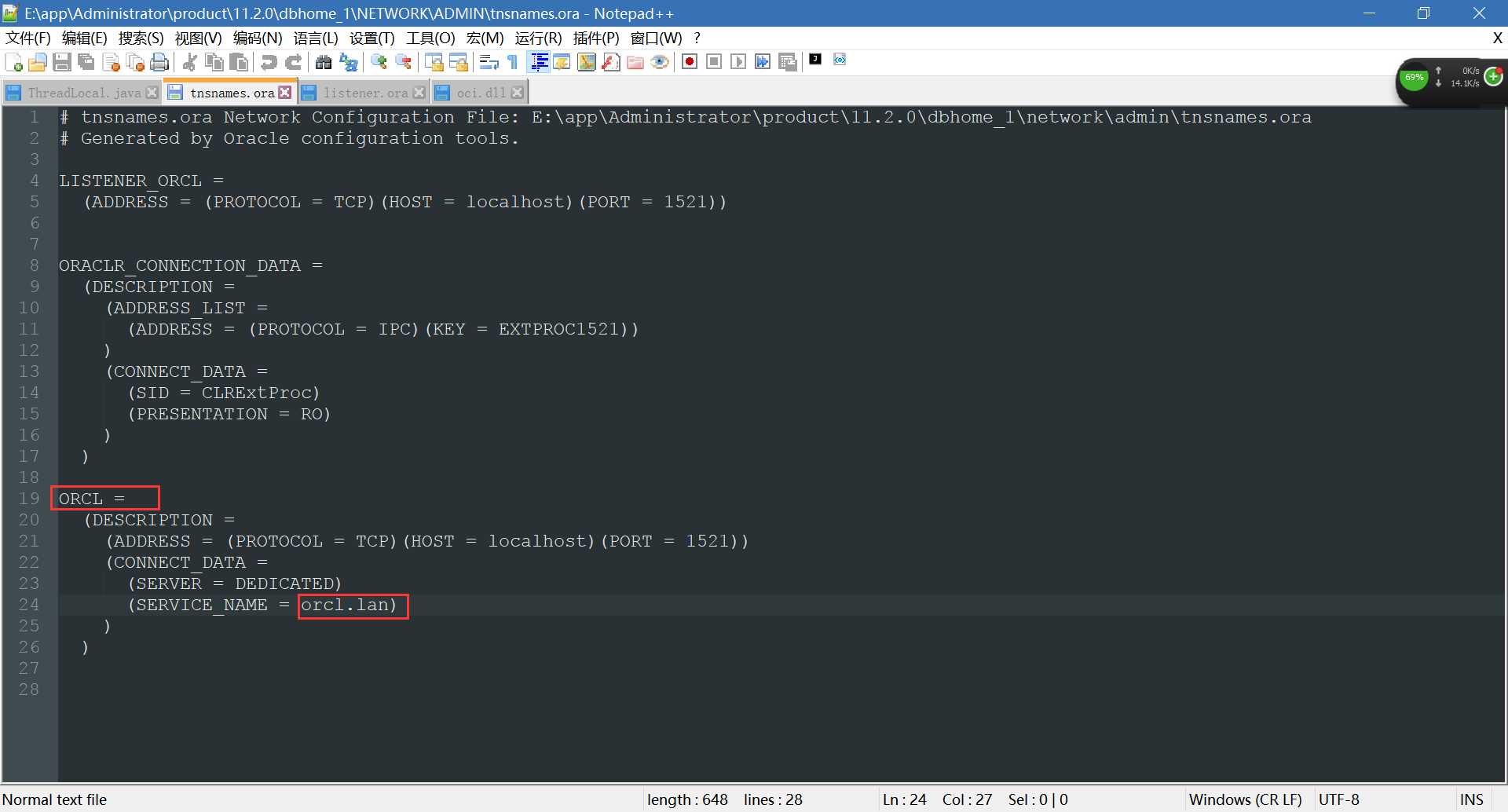Open the 窗口(W) menu
The height and width of the screenshot is (812, 1508).
656,38
